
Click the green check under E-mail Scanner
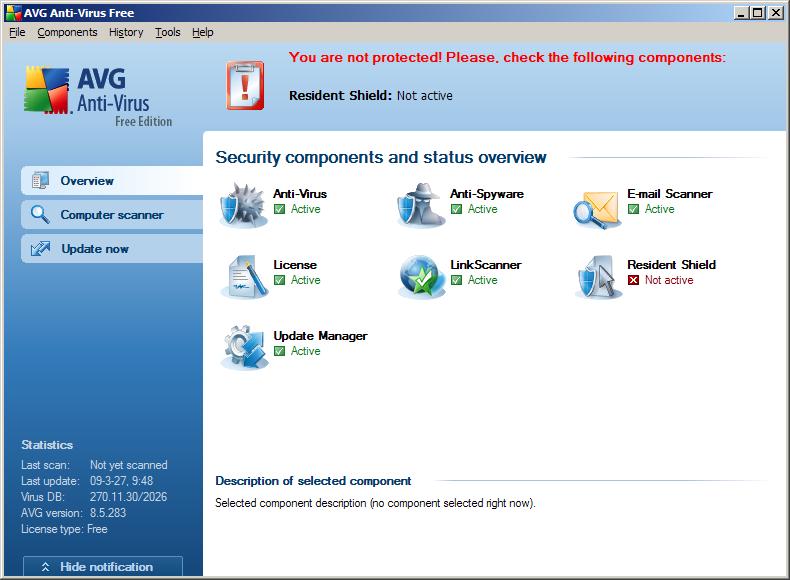633,209
